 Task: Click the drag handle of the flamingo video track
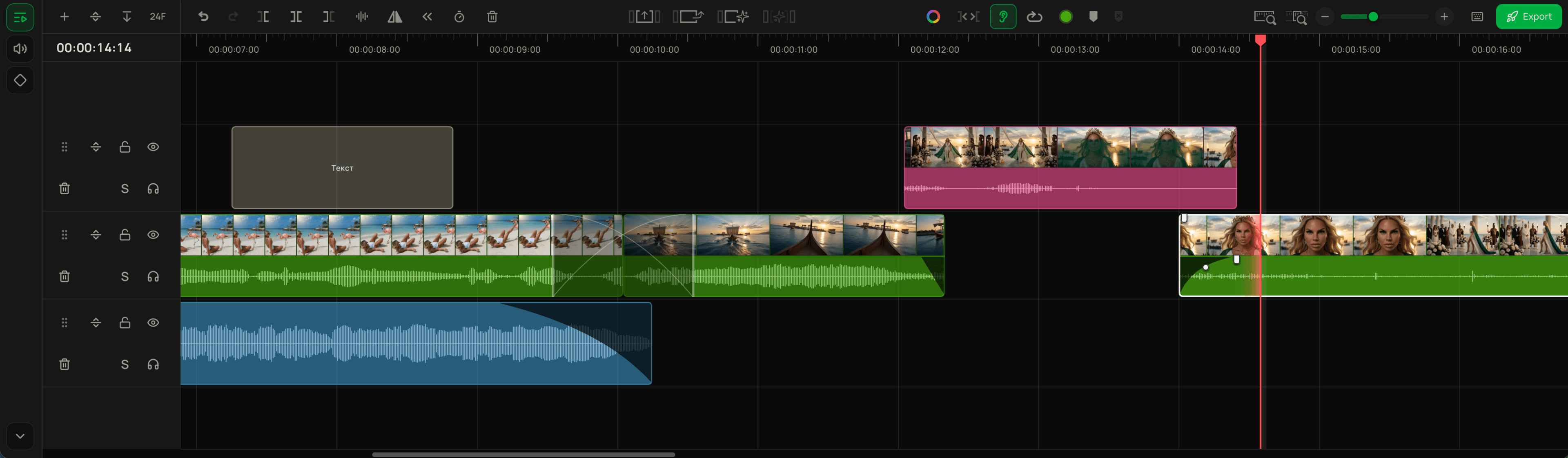pyautogui.click(x=65, y=235)
